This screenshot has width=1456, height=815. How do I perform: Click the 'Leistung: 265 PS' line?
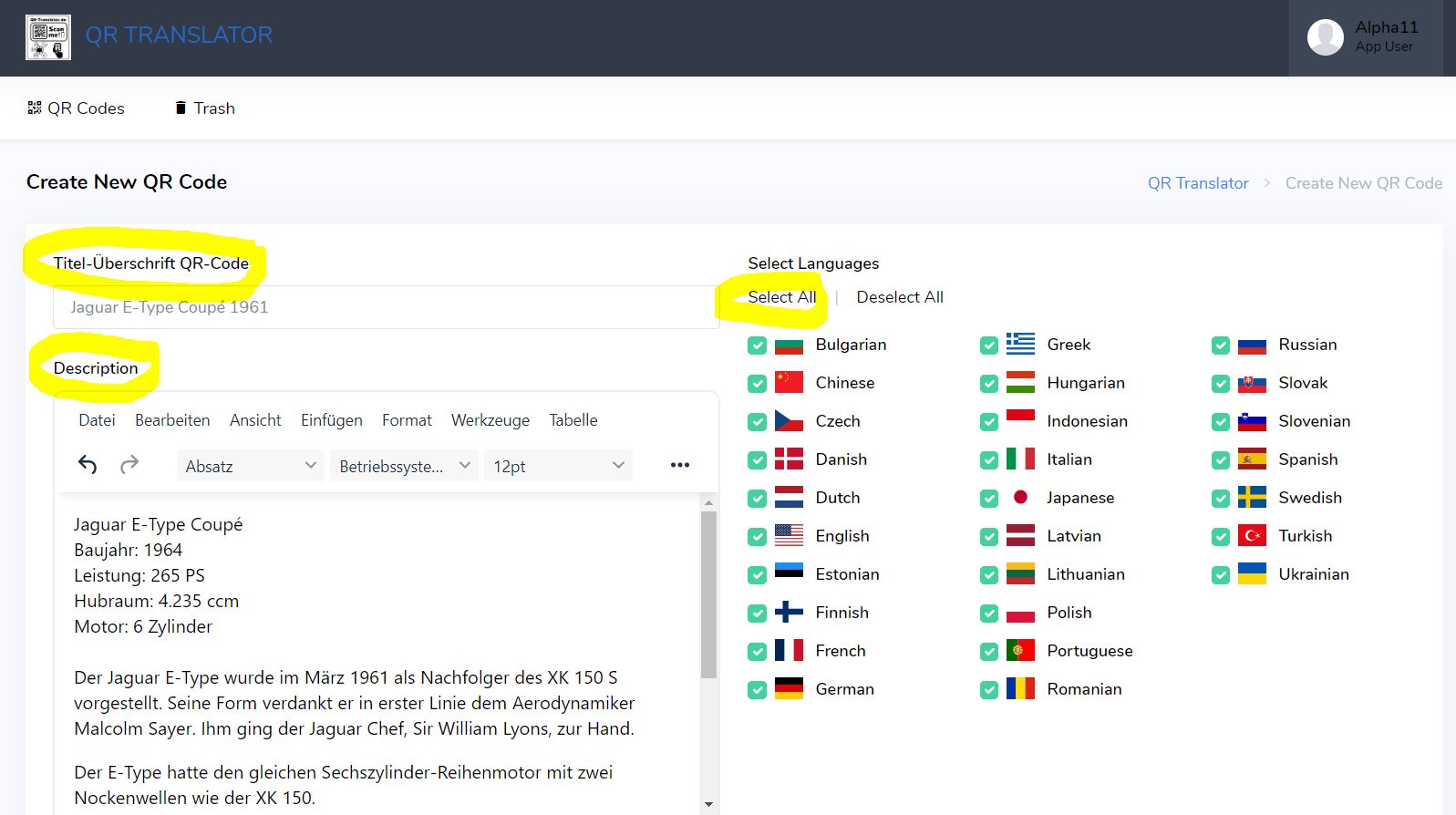click(139, 575)
